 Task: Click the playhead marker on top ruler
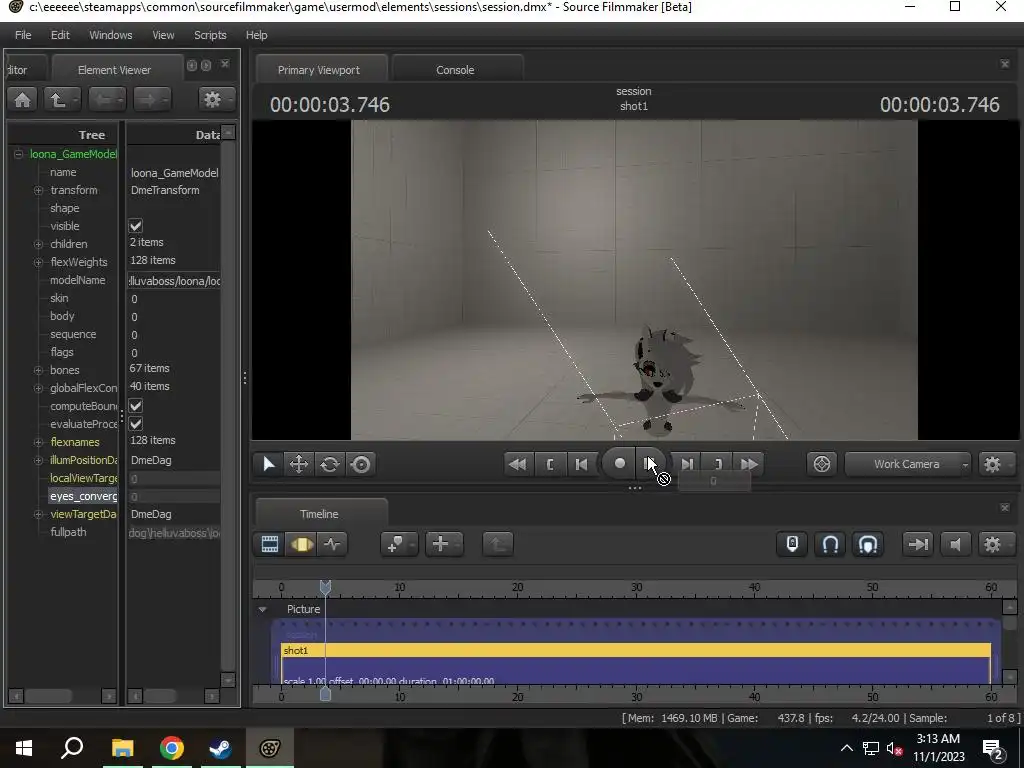(325, 587)
